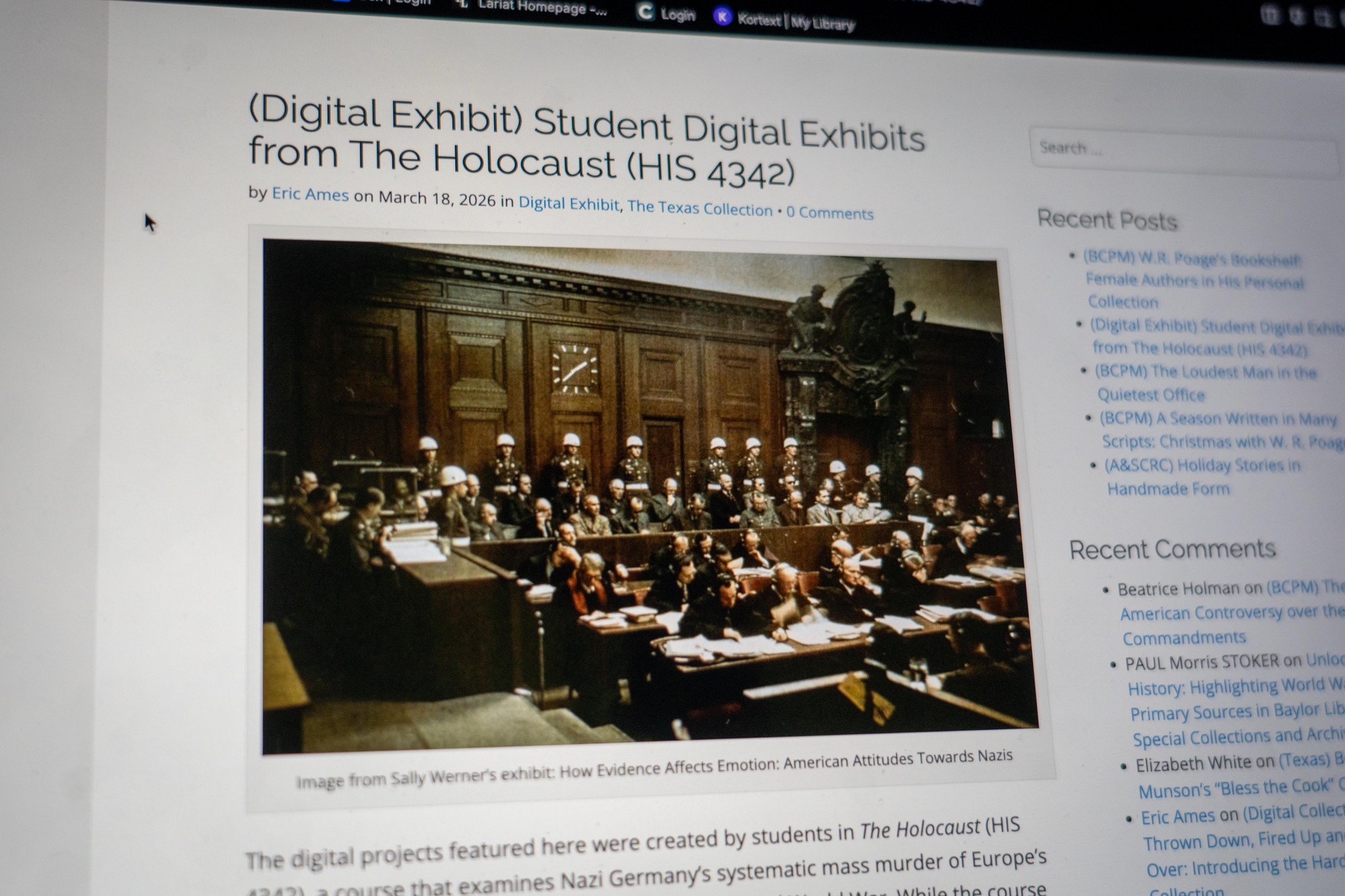Open the Login bookmark on the bookmarks bar

click(x=677, y=13)
